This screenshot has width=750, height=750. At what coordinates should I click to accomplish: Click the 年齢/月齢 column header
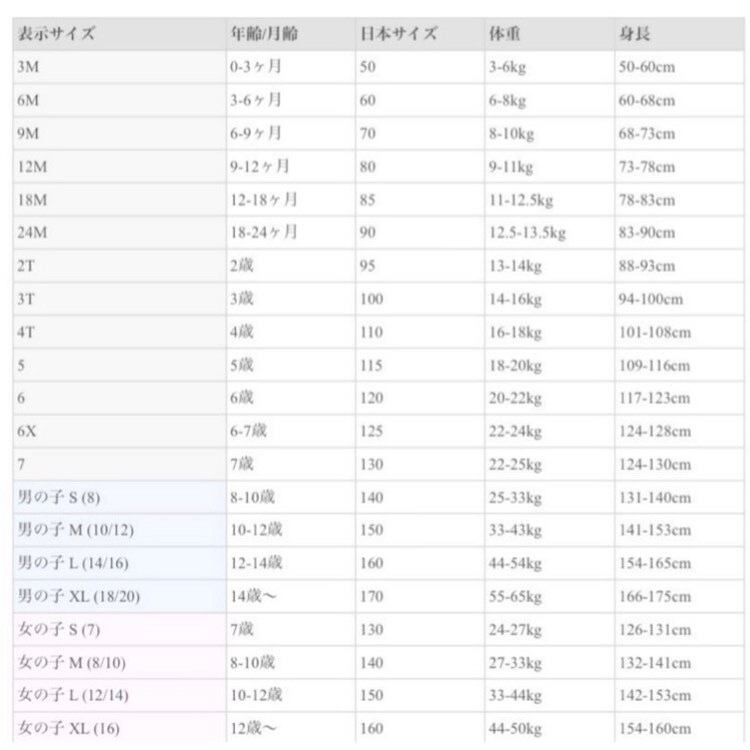(x=263, y=34)
